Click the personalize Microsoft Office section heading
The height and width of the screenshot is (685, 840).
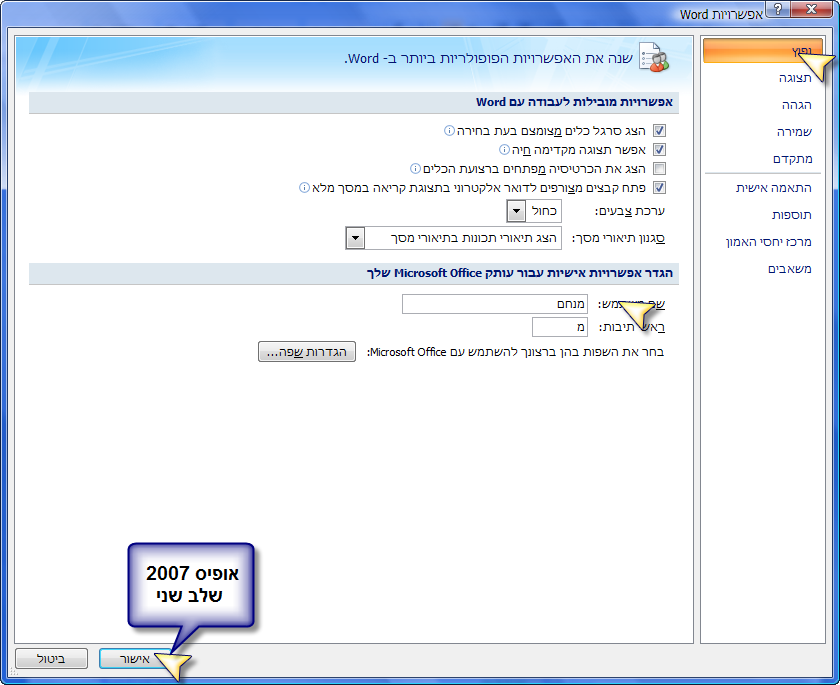coord(520,273)
